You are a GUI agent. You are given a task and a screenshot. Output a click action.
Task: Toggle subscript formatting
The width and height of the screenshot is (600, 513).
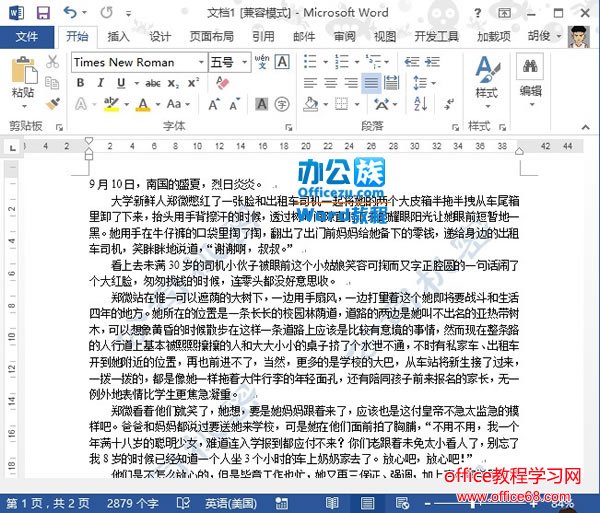[x=173, y=83]
